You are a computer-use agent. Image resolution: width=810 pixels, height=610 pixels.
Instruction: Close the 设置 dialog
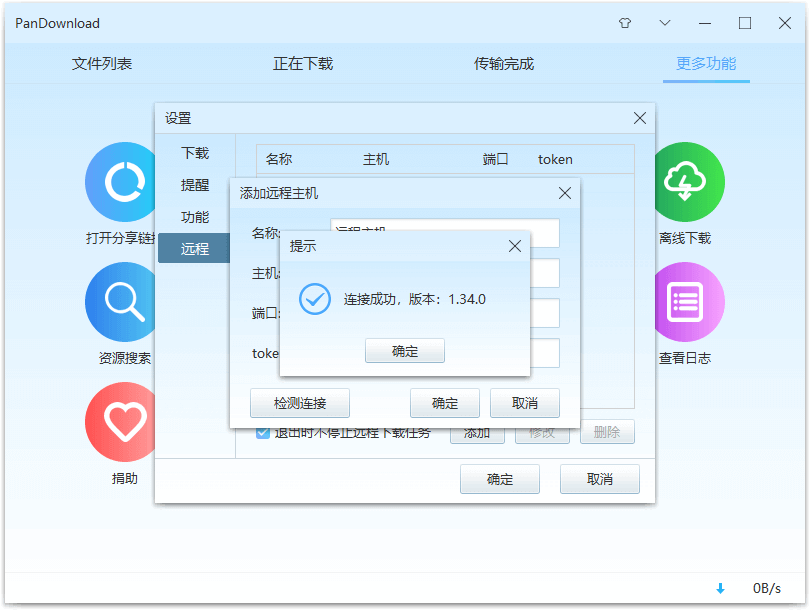[x=640, y=118]
